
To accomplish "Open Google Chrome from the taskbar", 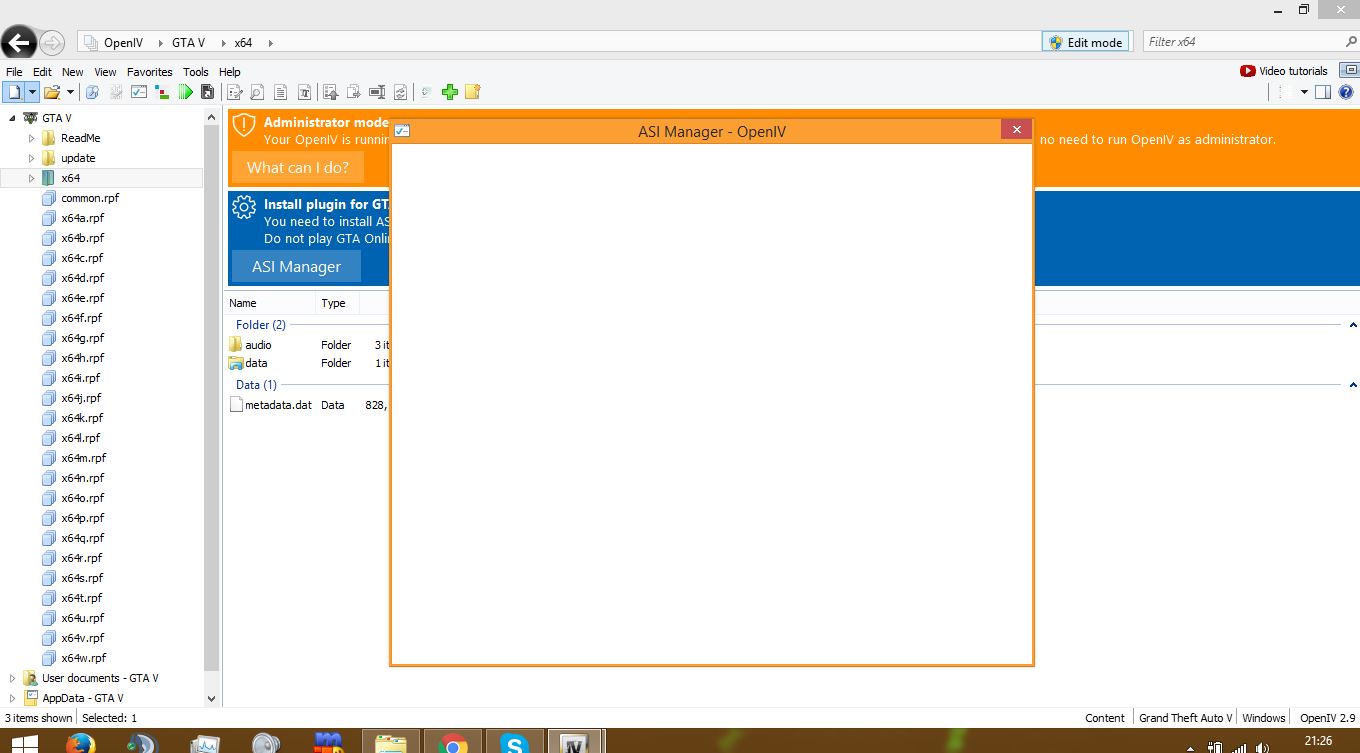I will pyautogui.click(x=453, y=744).
